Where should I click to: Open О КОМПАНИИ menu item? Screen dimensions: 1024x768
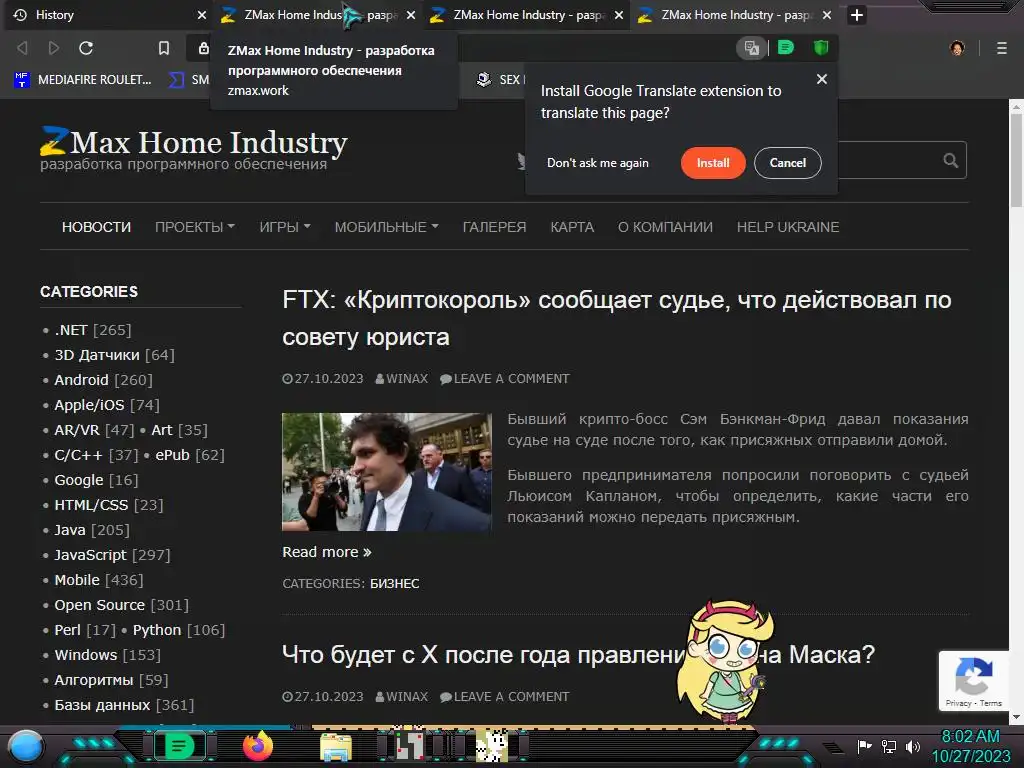pos(665,227)
